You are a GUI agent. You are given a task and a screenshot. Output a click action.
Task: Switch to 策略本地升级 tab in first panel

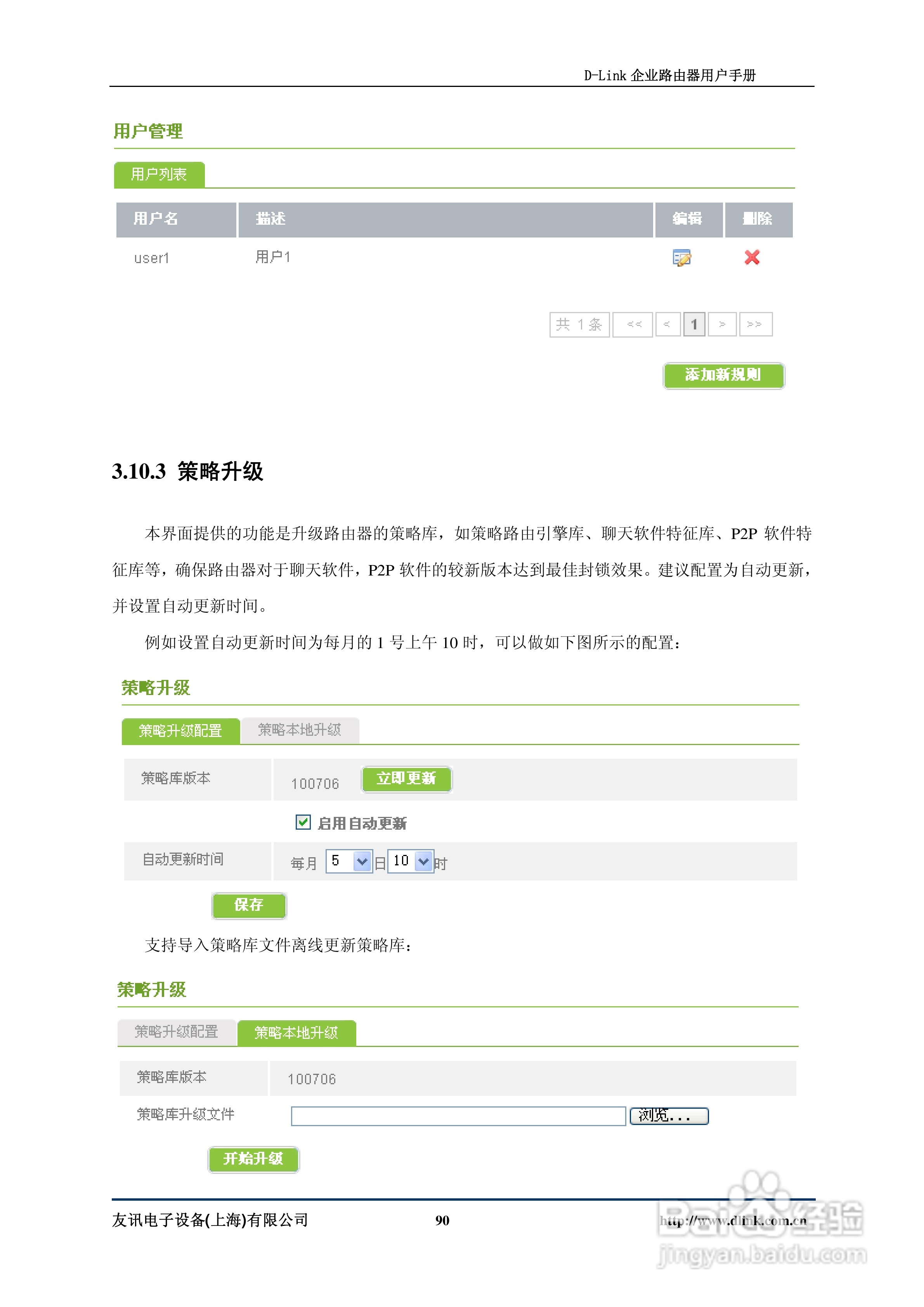(x=300, y=730)
